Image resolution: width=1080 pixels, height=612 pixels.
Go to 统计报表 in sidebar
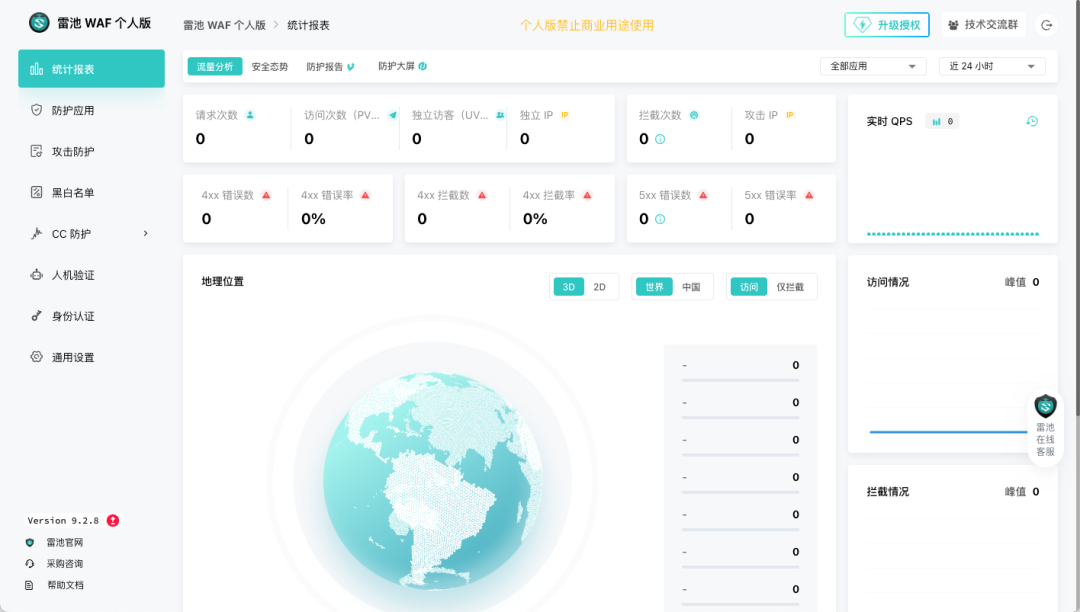pos(91,69)
